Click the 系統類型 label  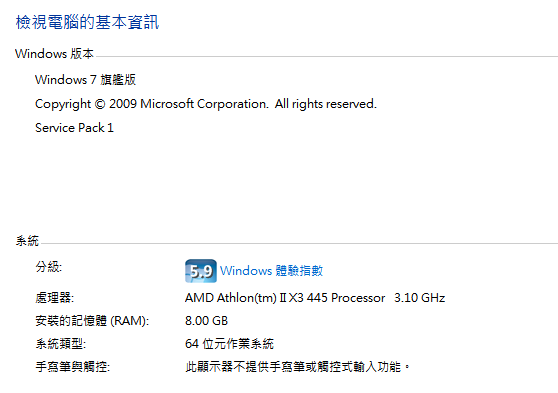tap(60, 344)
